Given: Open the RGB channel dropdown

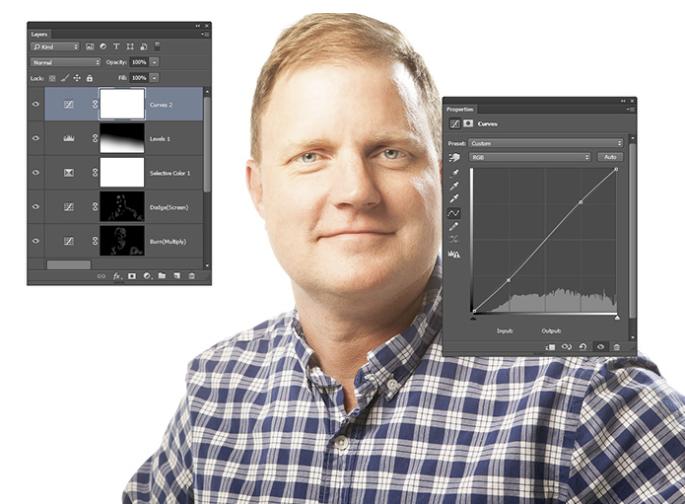Looking at the screenshot, I should tap(530, 157).
